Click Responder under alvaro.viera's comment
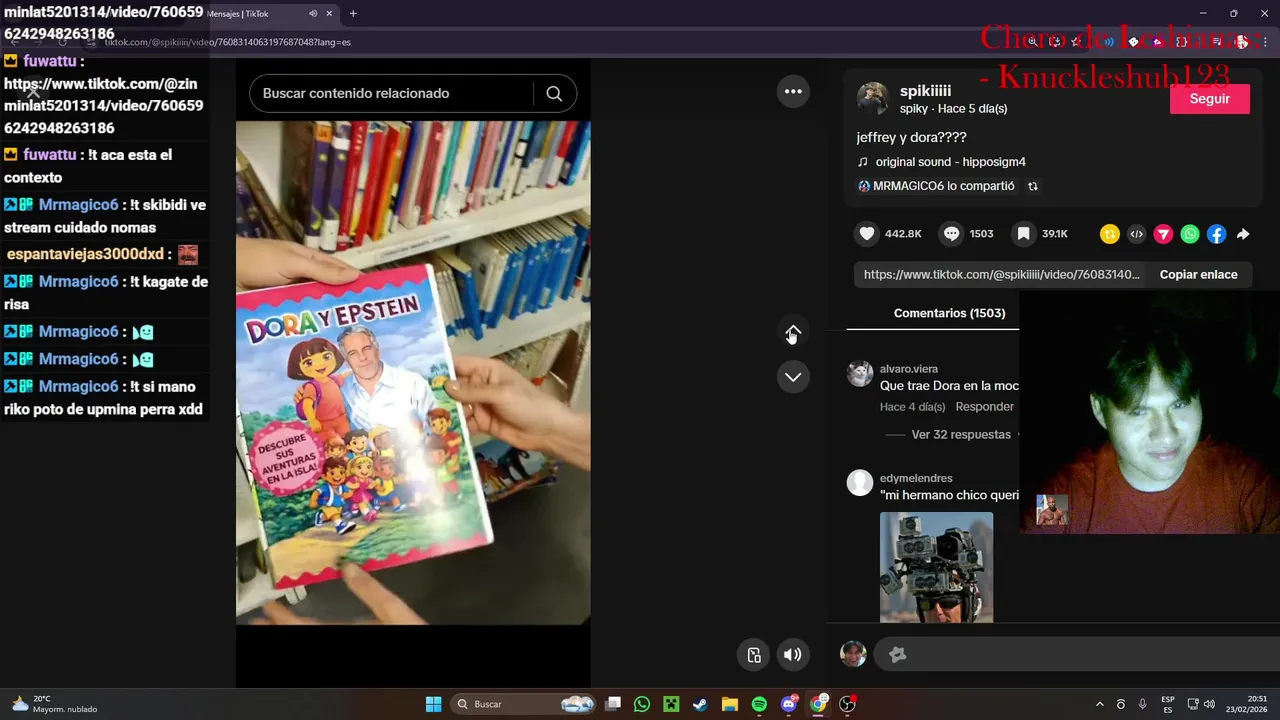Image resolution: width=1280 pixels, height=720 pixels. [x=984, y=407]
